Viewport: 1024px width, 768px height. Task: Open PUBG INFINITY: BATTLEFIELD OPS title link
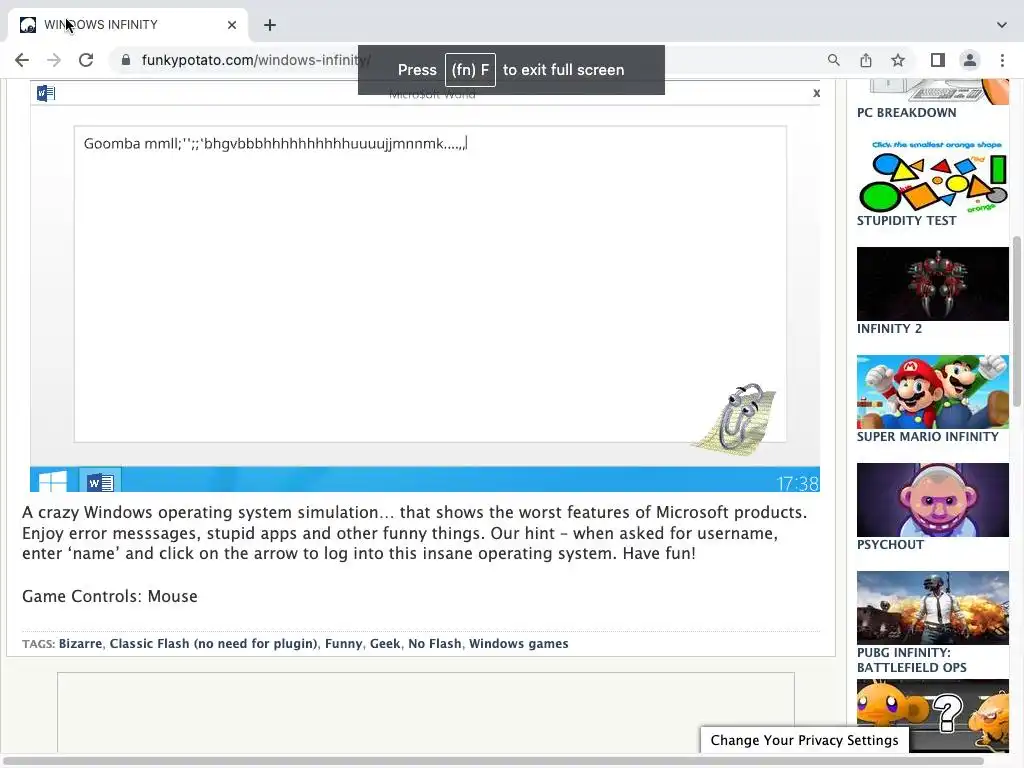tap(912, 660)
